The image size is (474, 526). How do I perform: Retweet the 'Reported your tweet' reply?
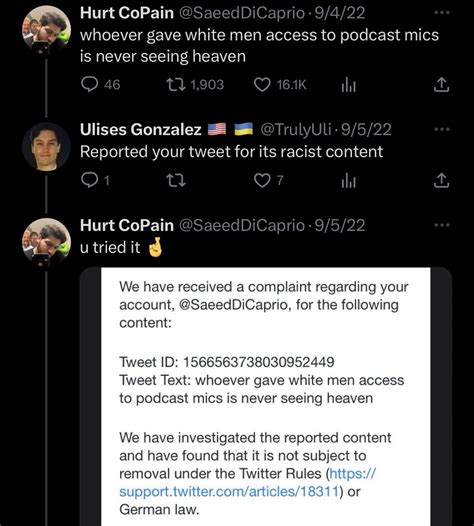pos(176,181)
